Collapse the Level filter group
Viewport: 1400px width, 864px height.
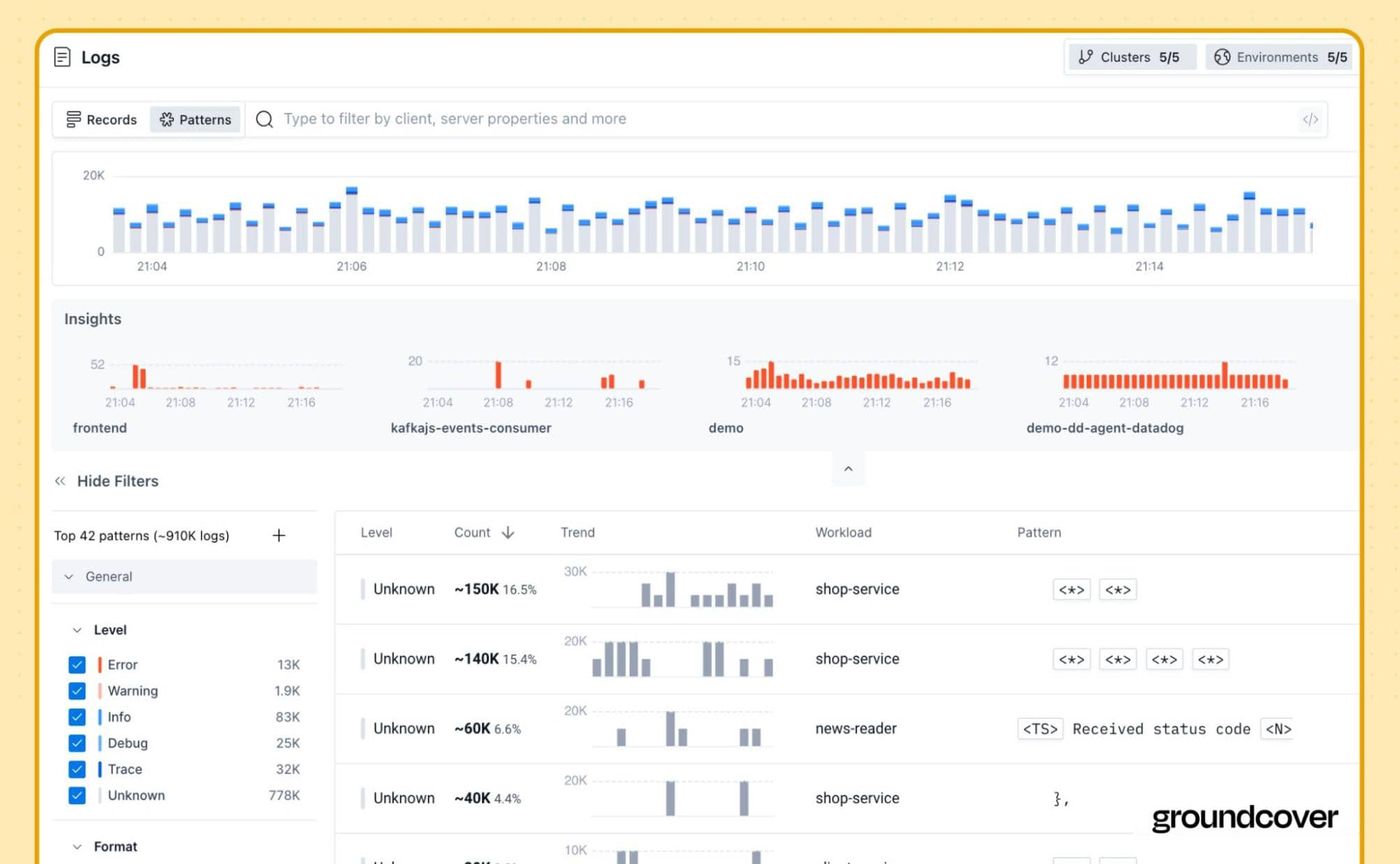point(77,630)
